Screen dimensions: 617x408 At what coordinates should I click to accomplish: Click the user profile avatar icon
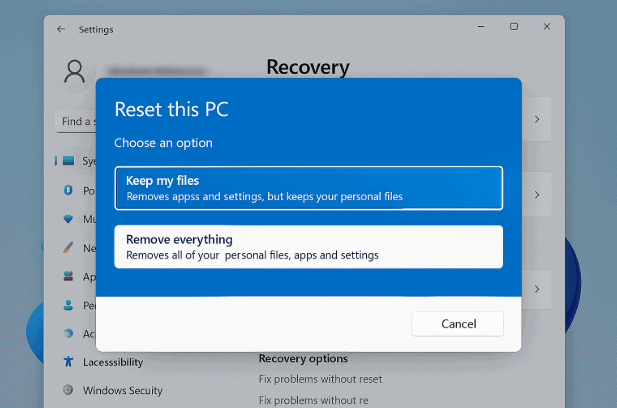pos(75,71)
